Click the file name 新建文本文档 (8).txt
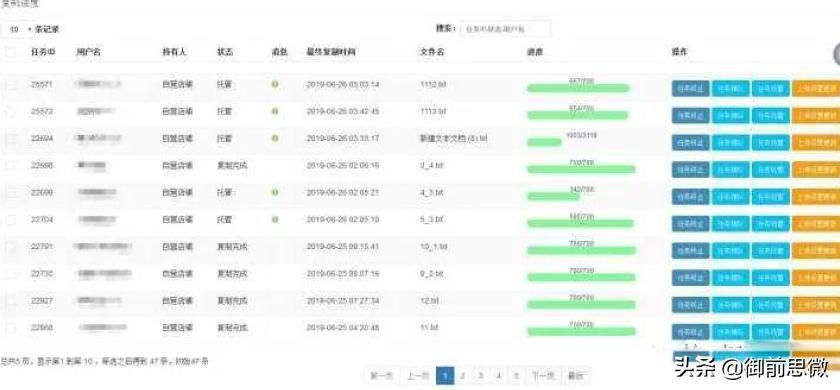The image size is (840, 390). (453, 138)
